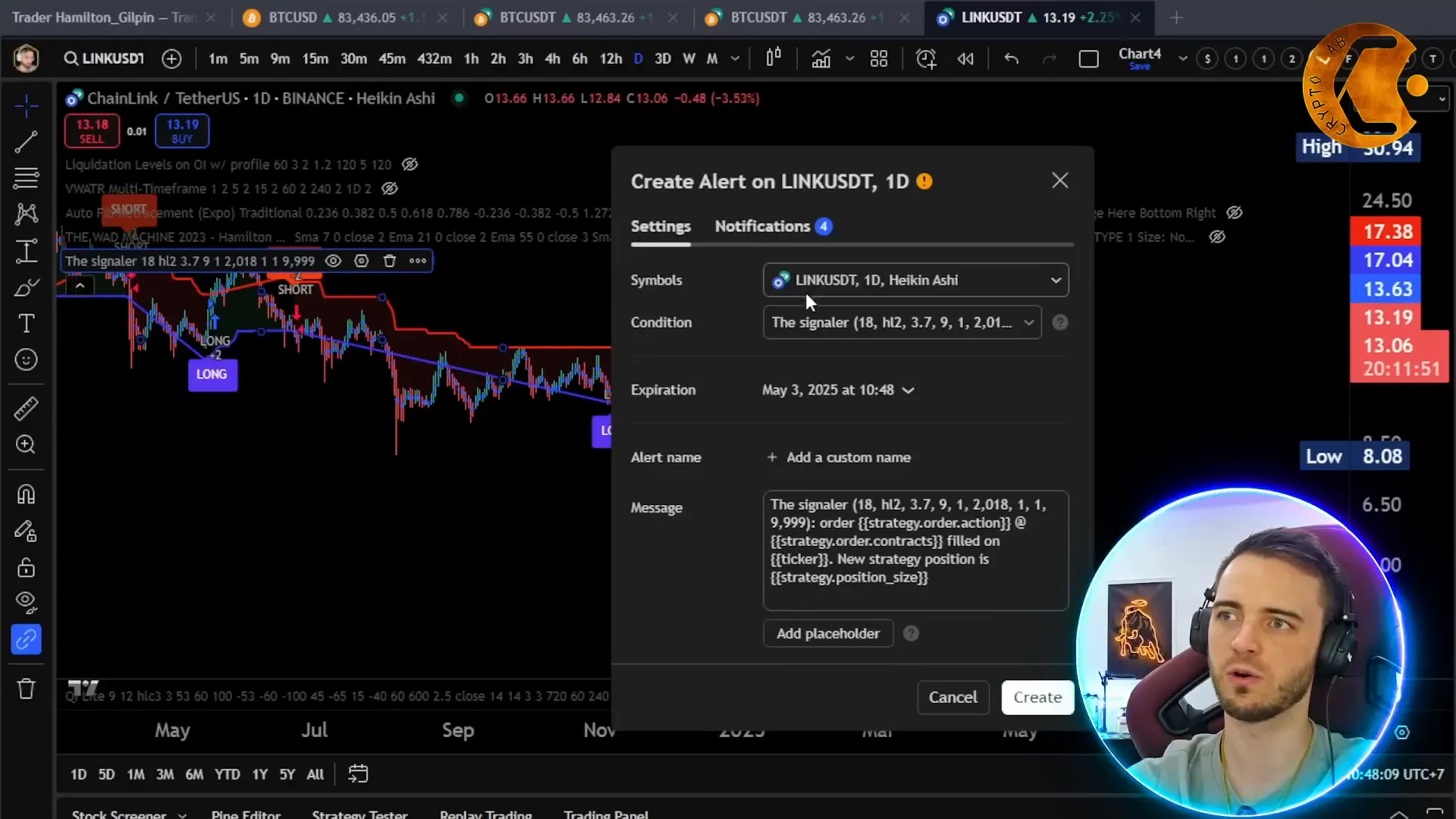Remove objects with the trash icon

click(x=27, y=689)
